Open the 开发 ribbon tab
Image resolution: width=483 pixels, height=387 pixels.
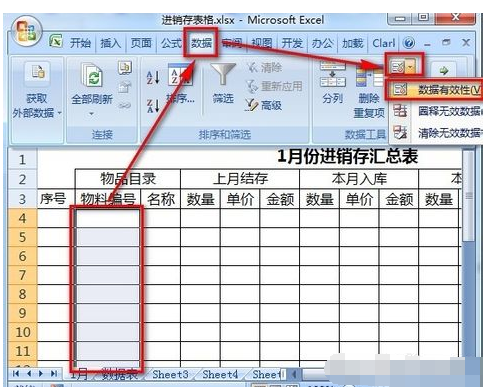[292, 43]
